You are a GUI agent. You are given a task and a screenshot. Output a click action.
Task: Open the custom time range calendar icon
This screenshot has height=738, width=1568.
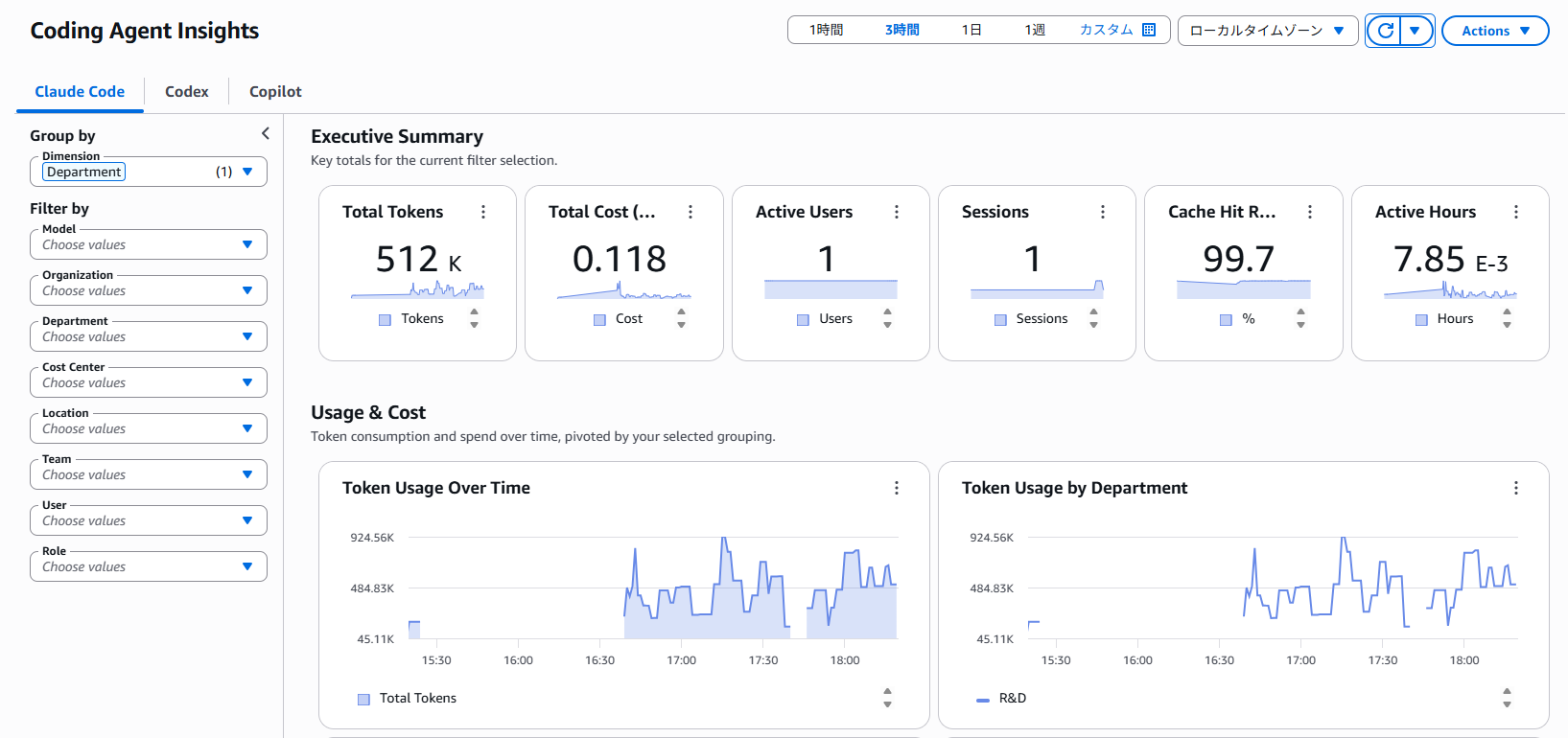click(x=1149, y=30)
